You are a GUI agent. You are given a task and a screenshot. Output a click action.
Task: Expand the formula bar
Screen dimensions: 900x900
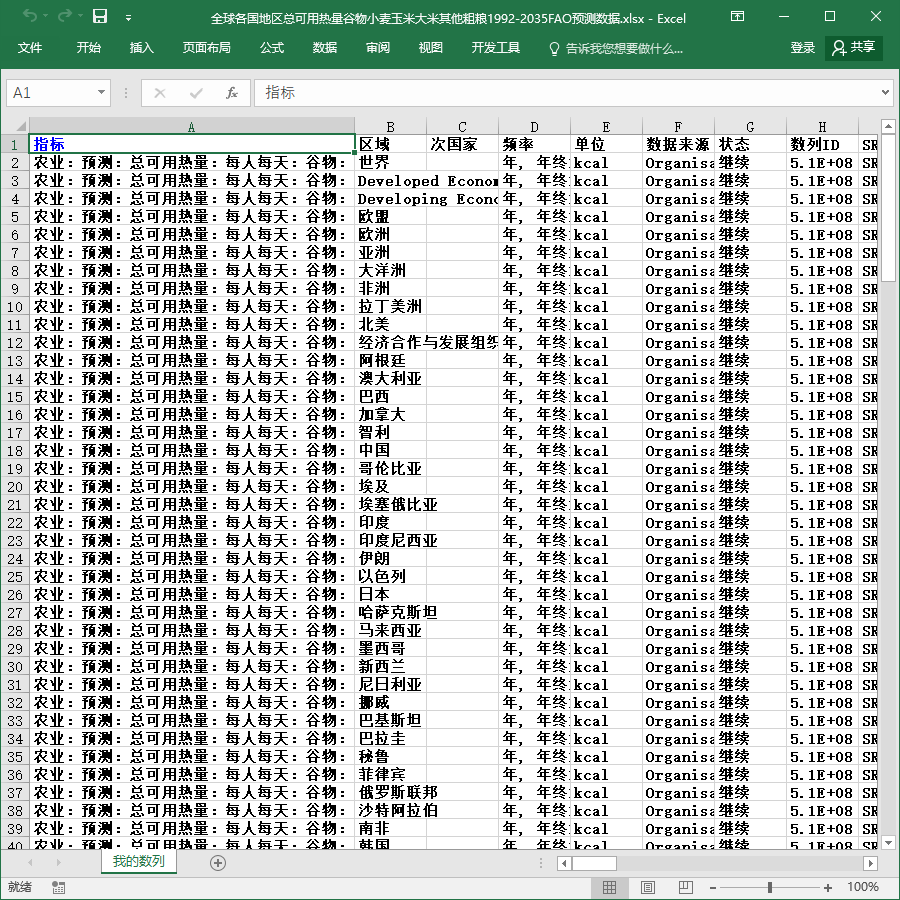point(885,92)
